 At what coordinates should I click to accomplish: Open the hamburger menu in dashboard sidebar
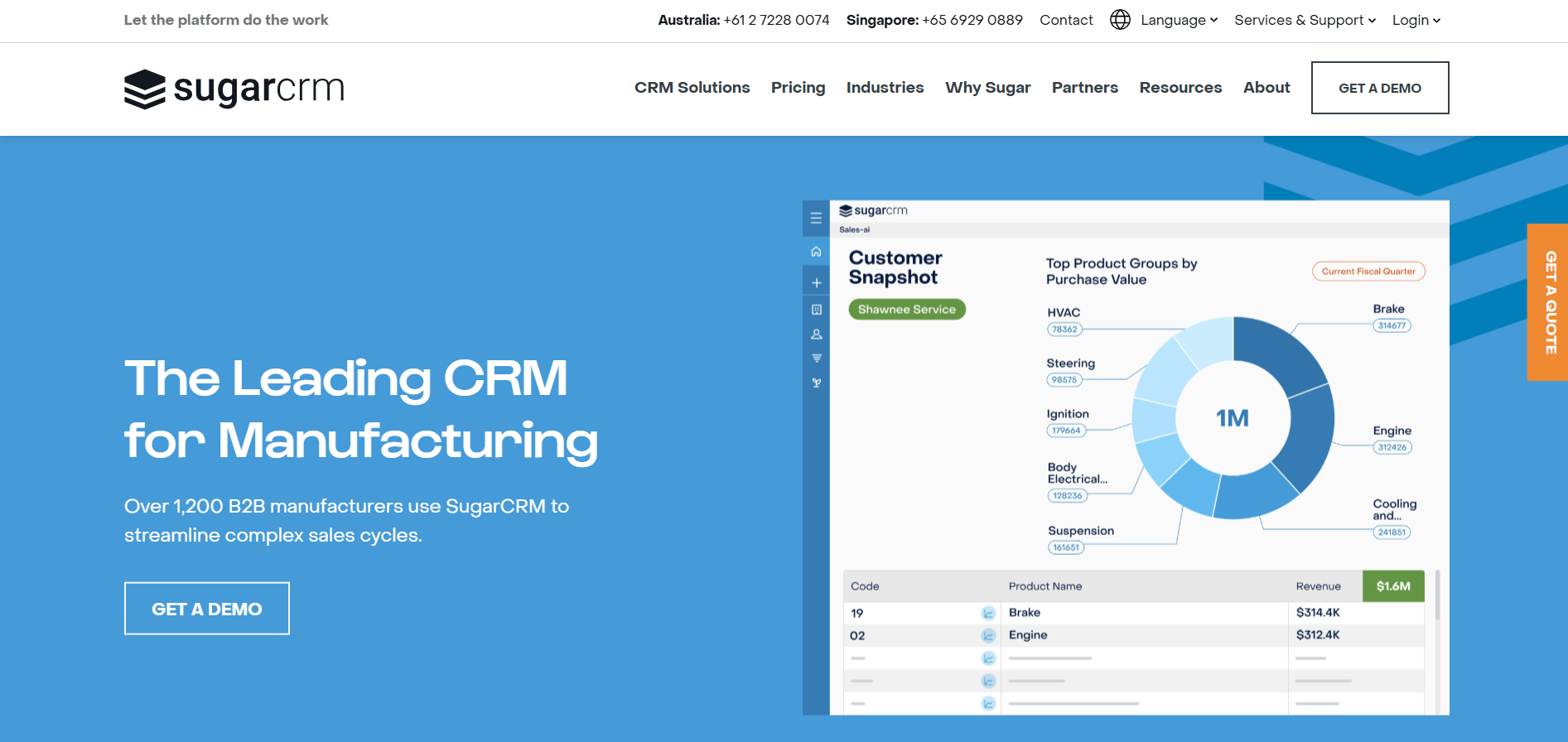click(816, 219)
